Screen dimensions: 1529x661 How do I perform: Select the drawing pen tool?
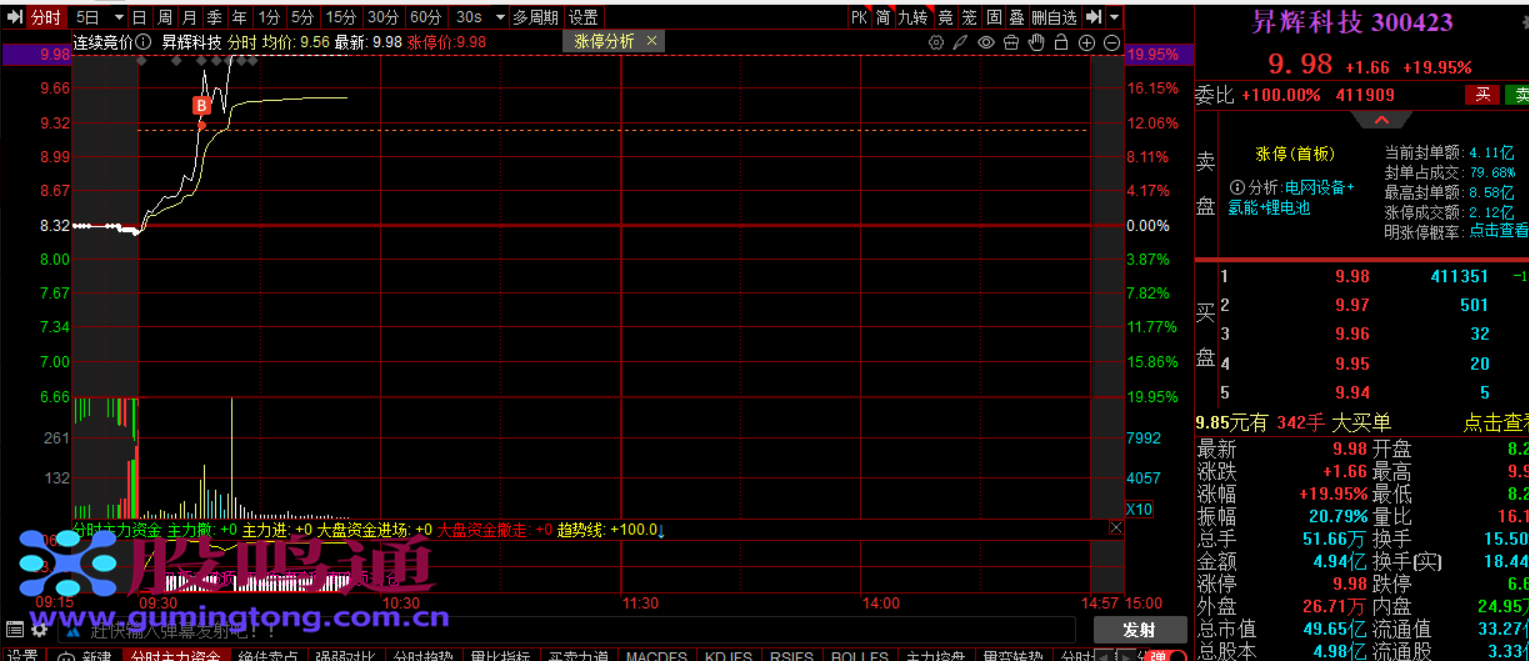coord(960,42)
